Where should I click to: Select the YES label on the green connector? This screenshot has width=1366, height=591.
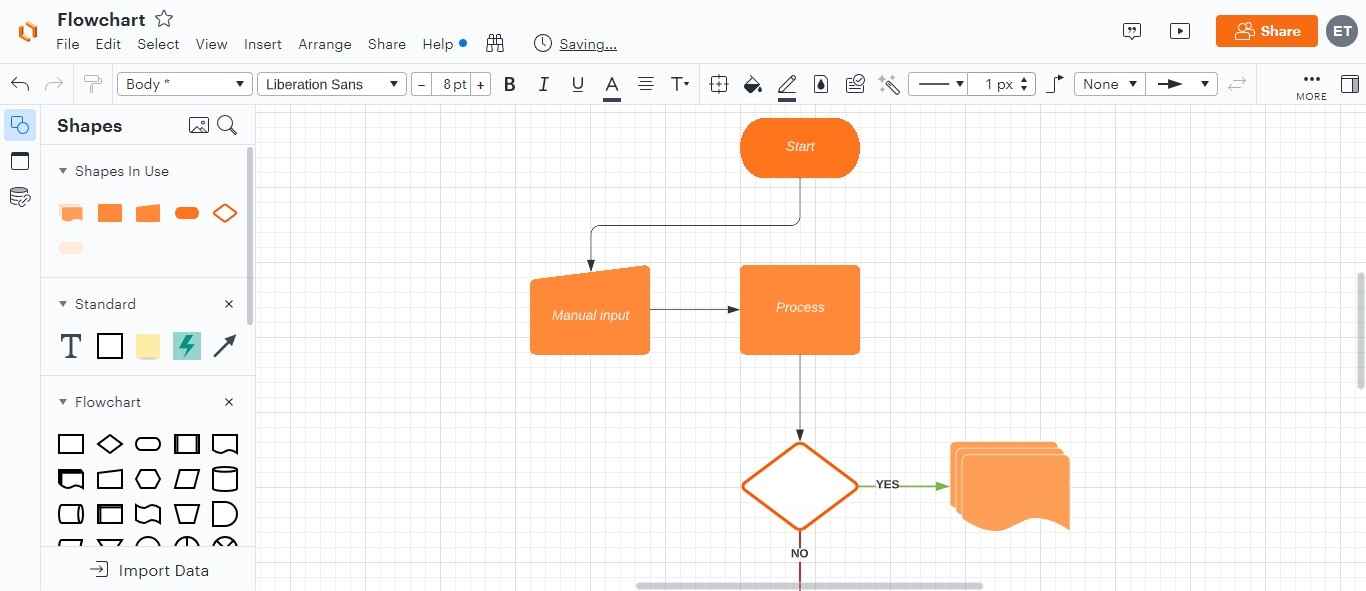(888, 485)
